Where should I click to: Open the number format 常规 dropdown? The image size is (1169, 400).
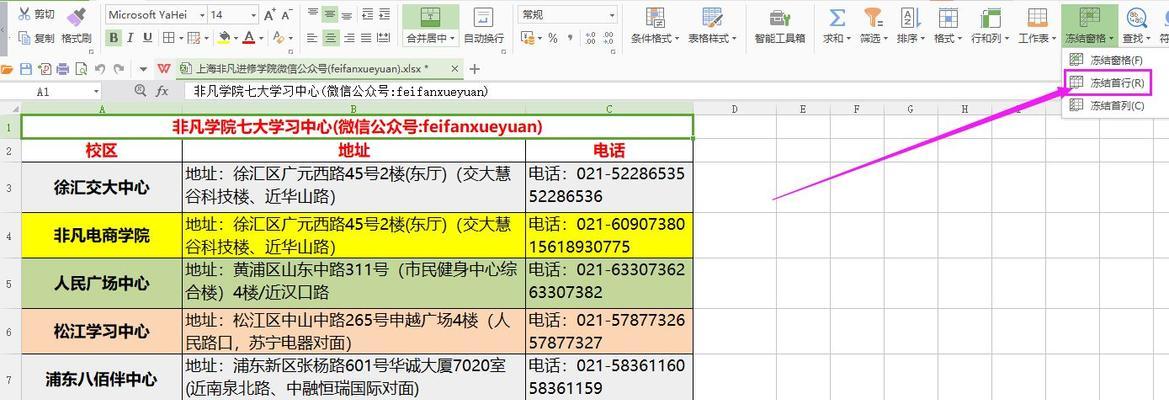click(612, 14)
